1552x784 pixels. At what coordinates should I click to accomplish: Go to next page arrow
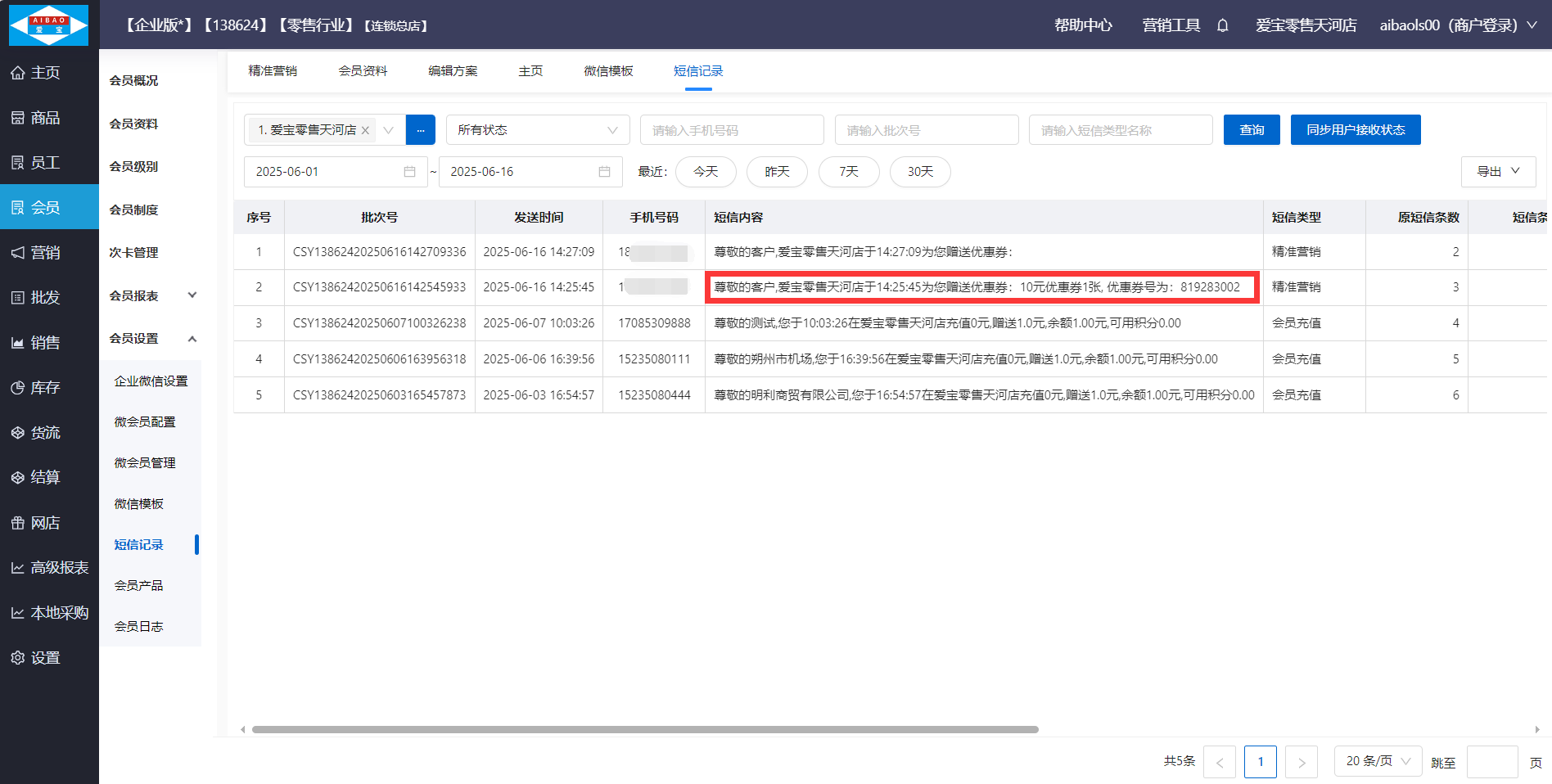point(1301,762)
